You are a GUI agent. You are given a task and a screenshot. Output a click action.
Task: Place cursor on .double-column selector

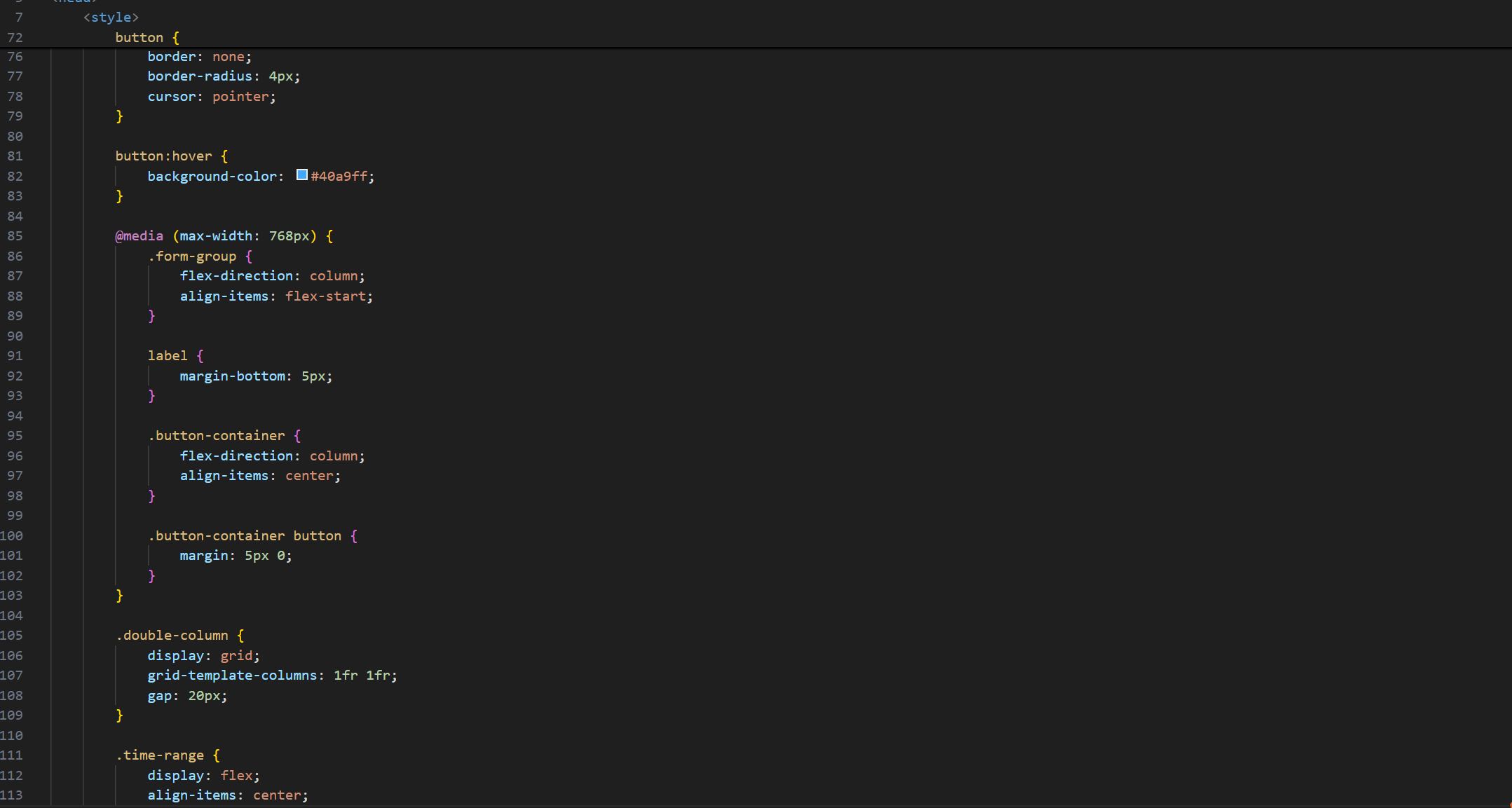172,636
